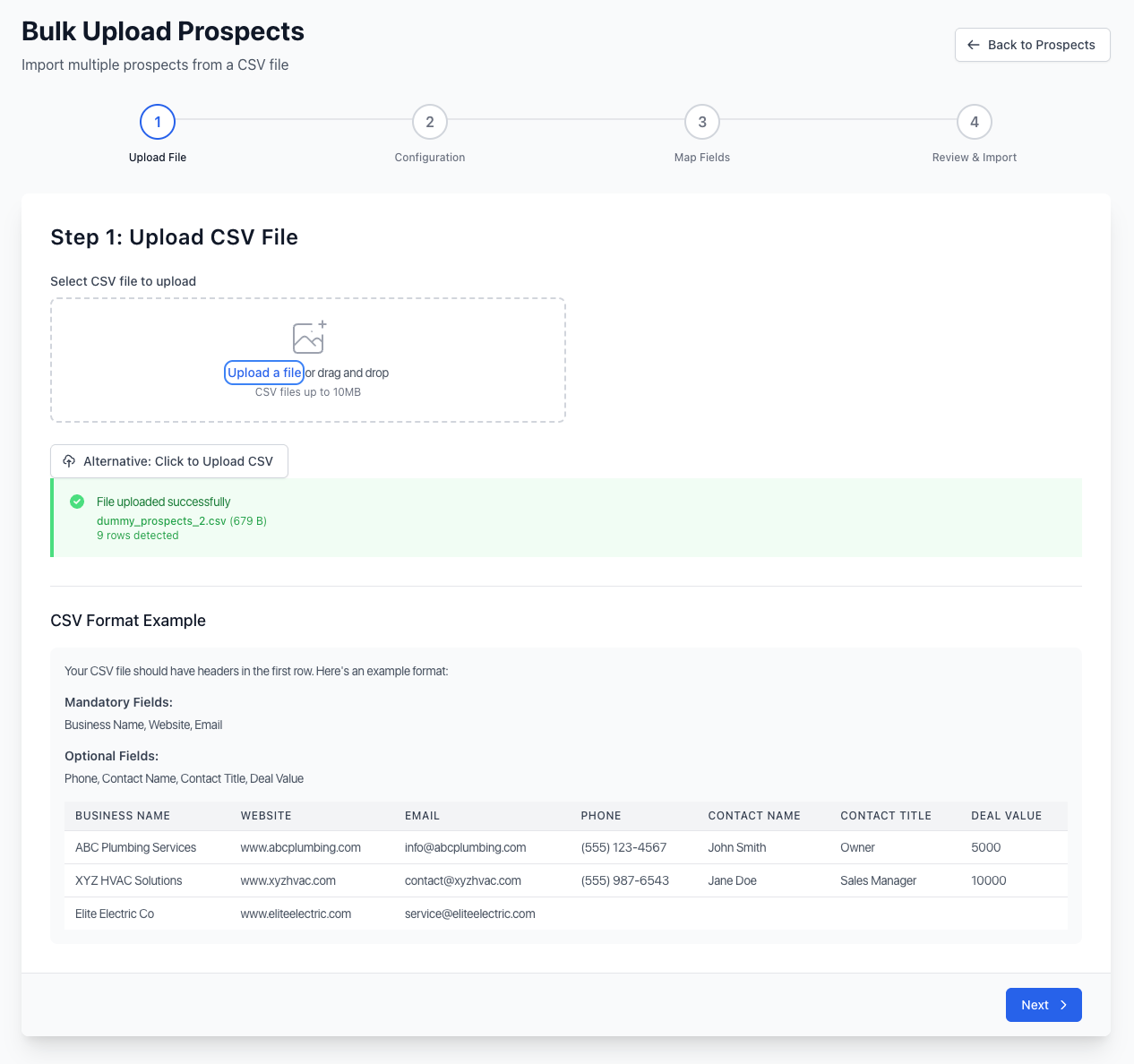Click the Deal Value column header
This screenshot has height=1064, width=1134.
pyautogui.click(x=1006, y=816)
